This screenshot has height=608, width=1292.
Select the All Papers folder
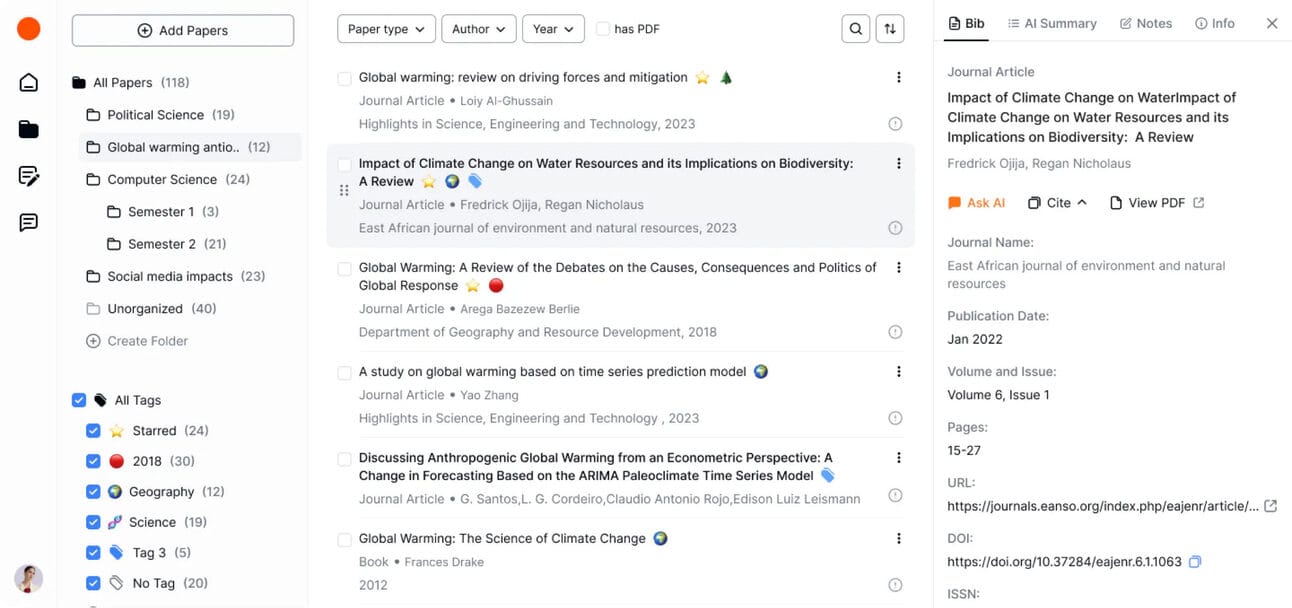coord(131,83)
